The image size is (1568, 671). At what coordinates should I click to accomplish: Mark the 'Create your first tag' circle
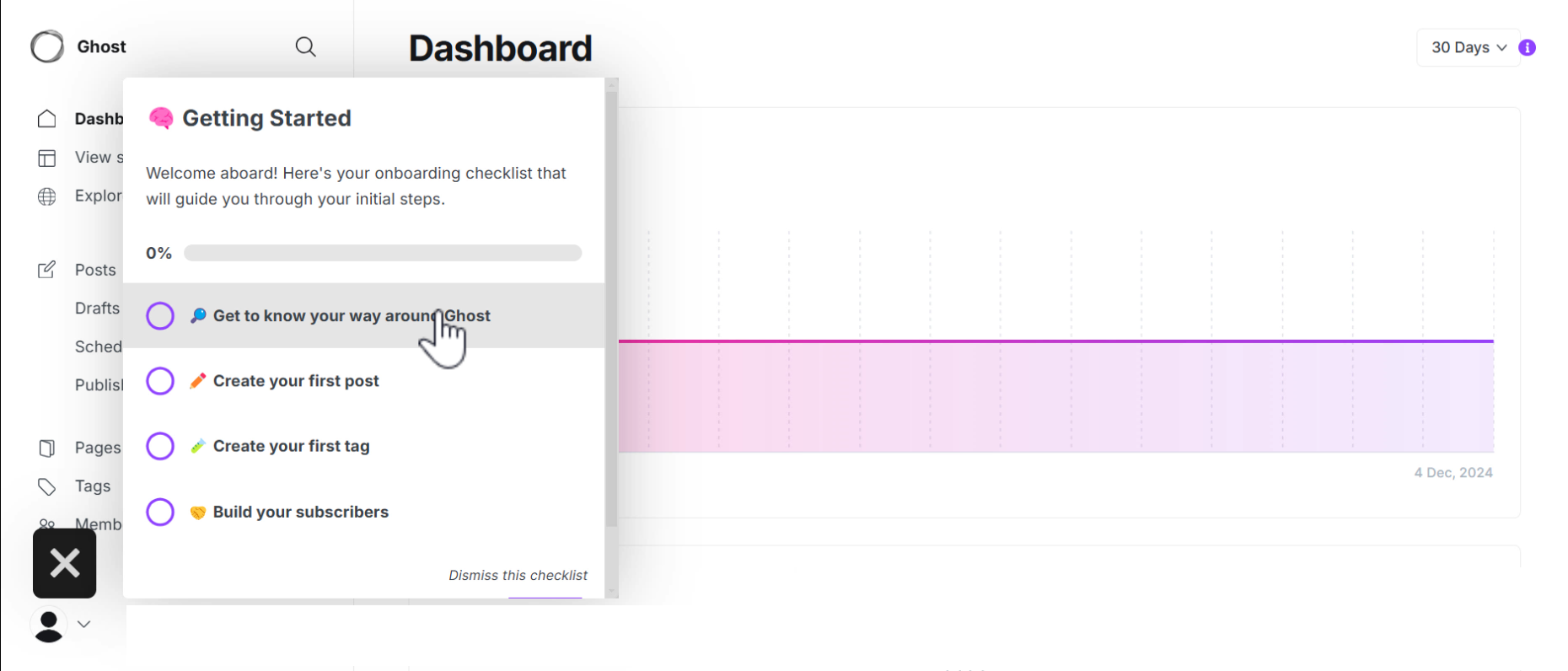160,446
